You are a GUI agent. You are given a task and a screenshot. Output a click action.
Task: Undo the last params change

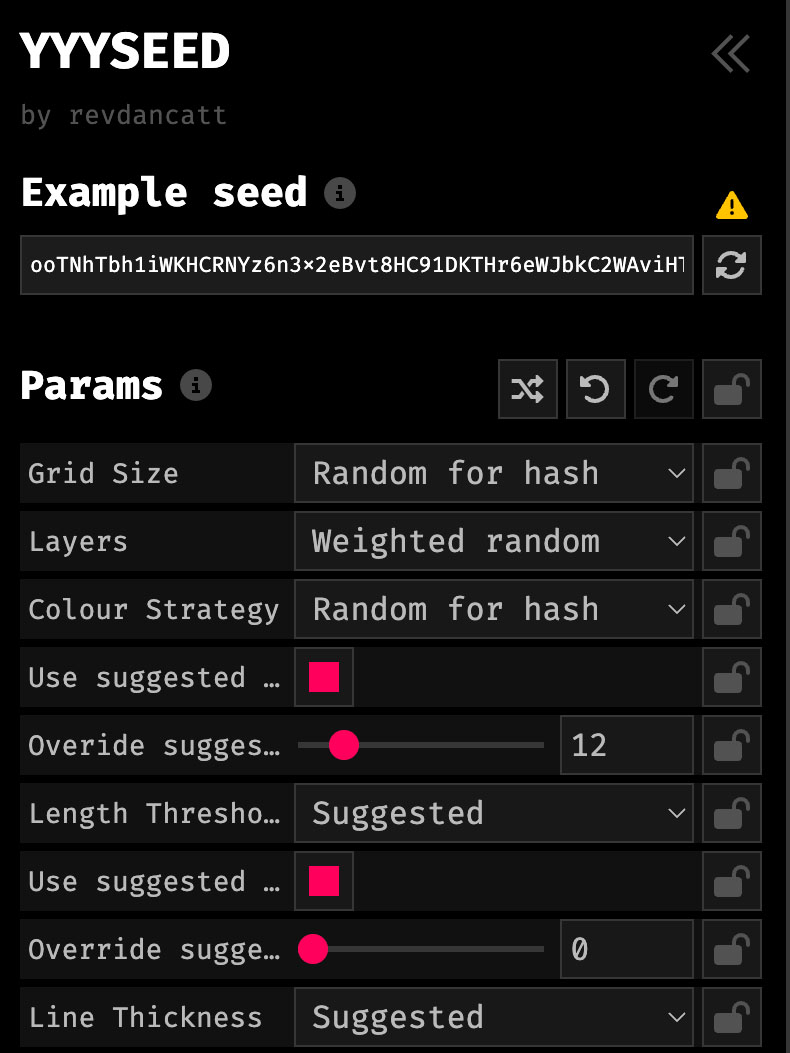click(596, 389)
